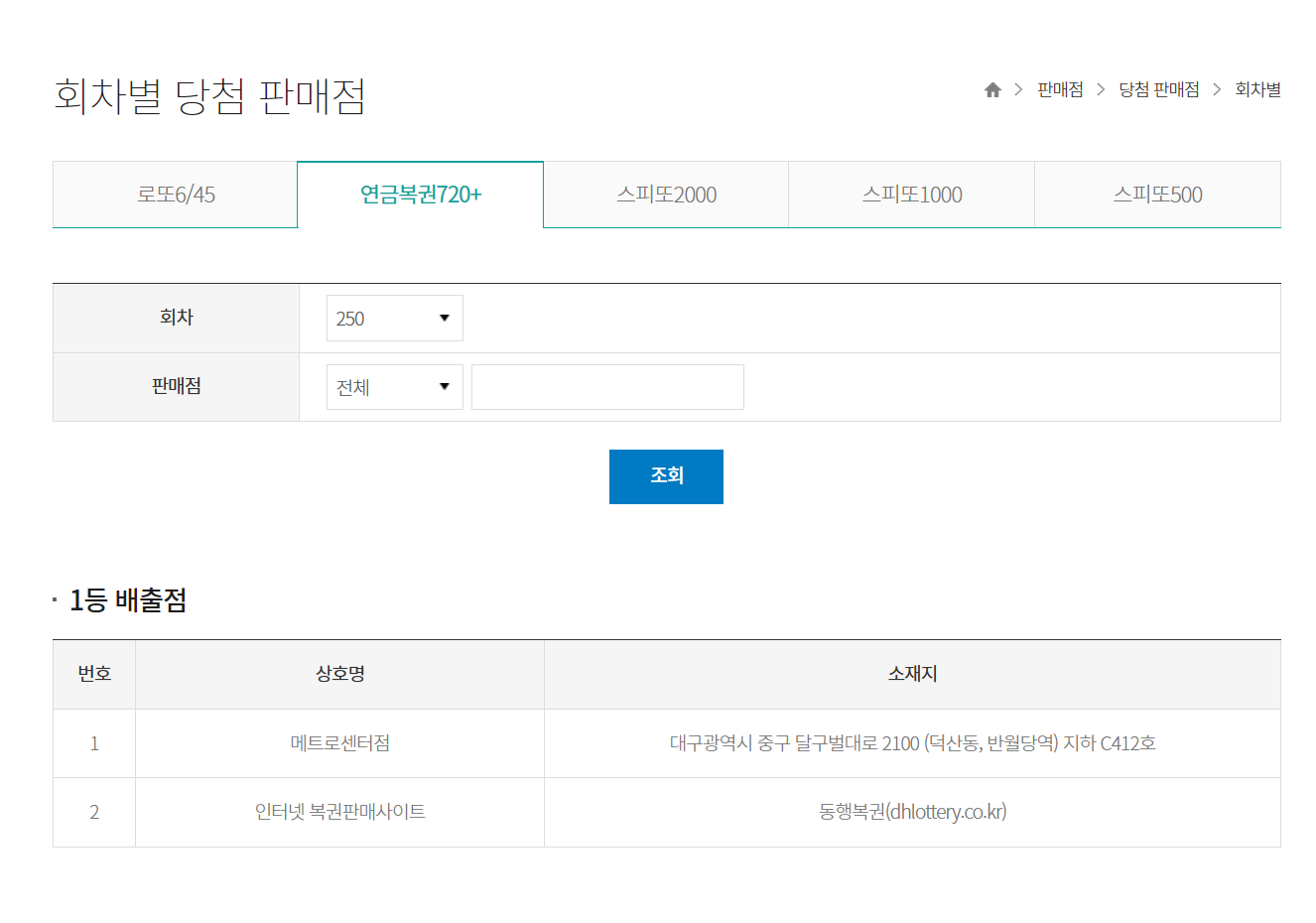The width and height of the screenshot is (1316, 923).
Task: Click row number 2 cell
Action: coord(94,812)
